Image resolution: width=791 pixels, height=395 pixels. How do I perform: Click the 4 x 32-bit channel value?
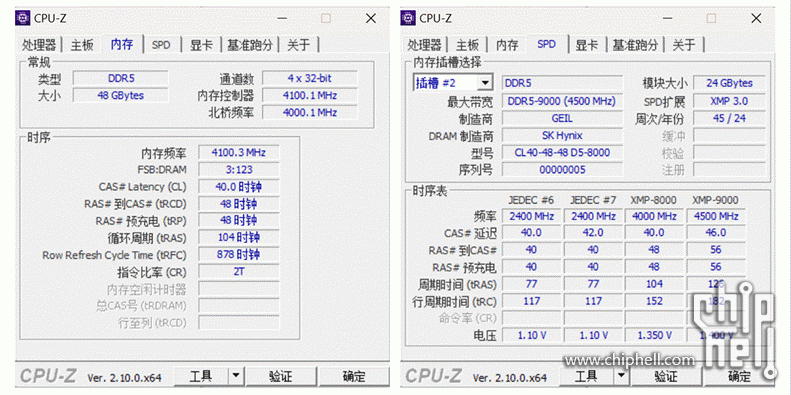pyautogui.click(x=309, y=78)
